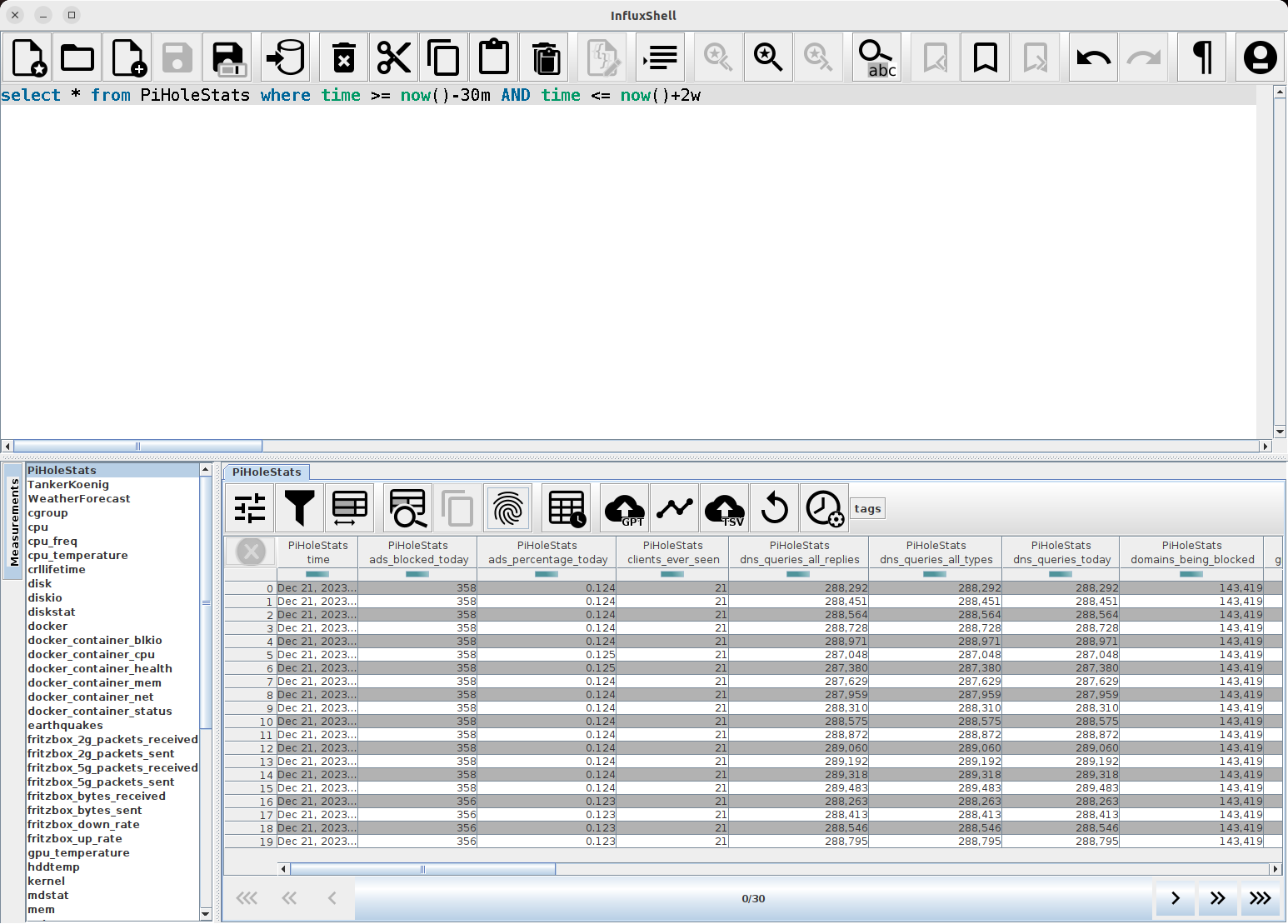Click dns_queries_today column header

1061,552
